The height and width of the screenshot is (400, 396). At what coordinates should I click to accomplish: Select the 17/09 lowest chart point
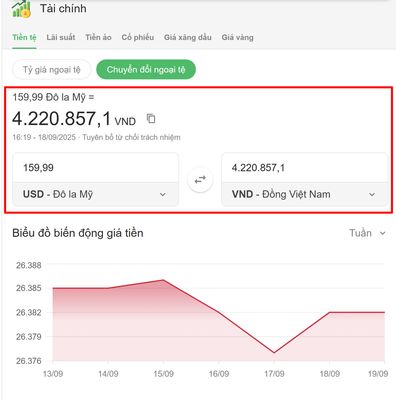[274, 353]
